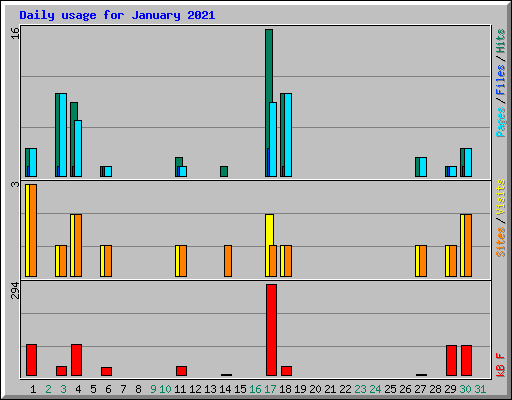Click the orange sites bar for day 1
The width and height of the screenshot is (512, 400).
click(33, 230)
